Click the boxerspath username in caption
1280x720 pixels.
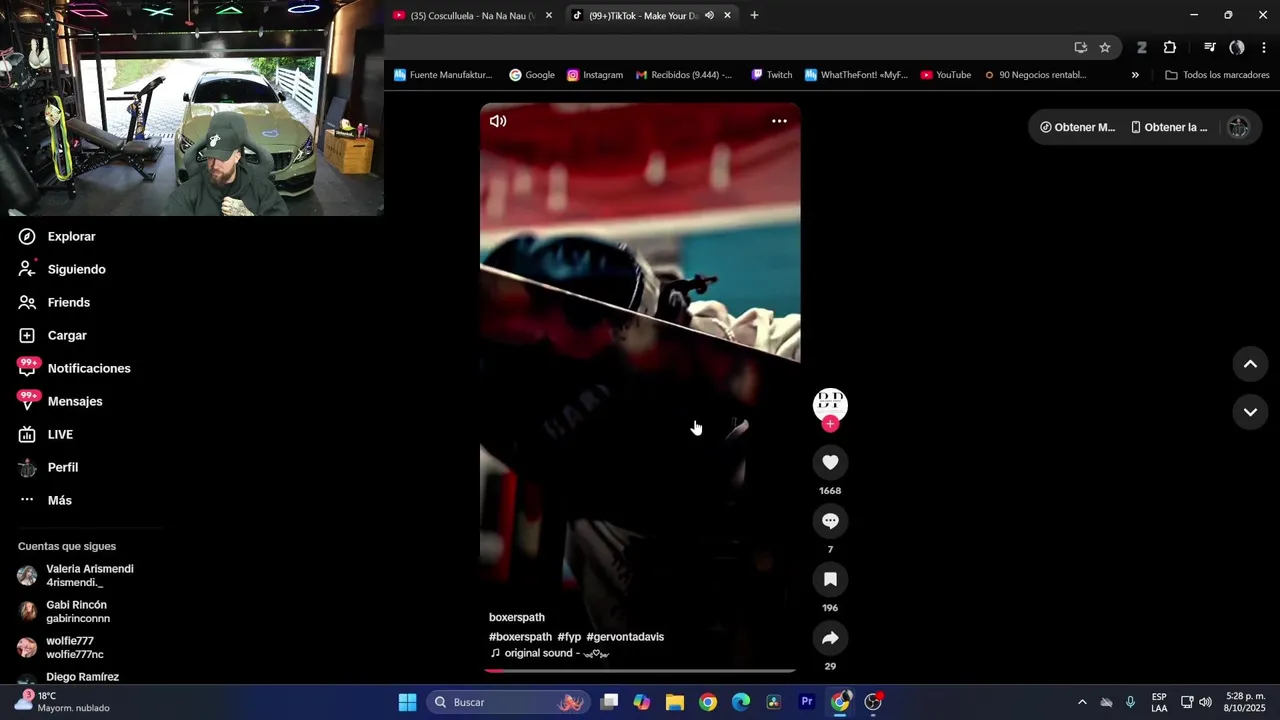517,618
